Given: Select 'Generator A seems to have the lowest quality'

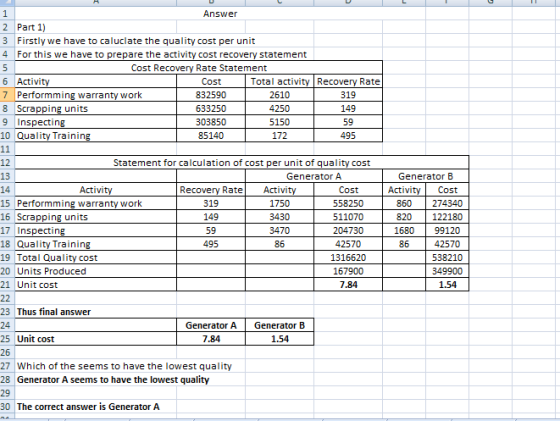Looking at the screenshot, I should [x=113, y=380].
